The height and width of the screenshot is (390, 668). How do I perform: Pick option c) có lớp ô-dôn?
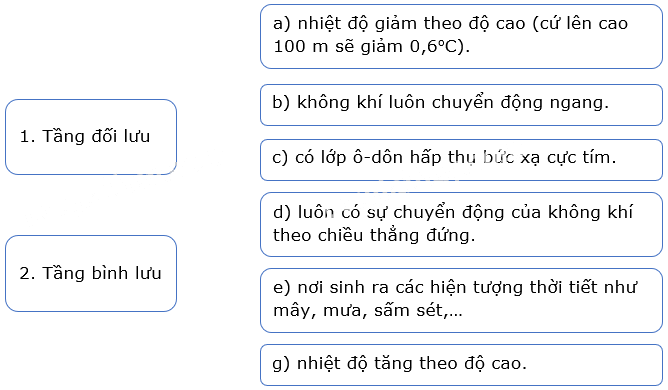[461, 160]
